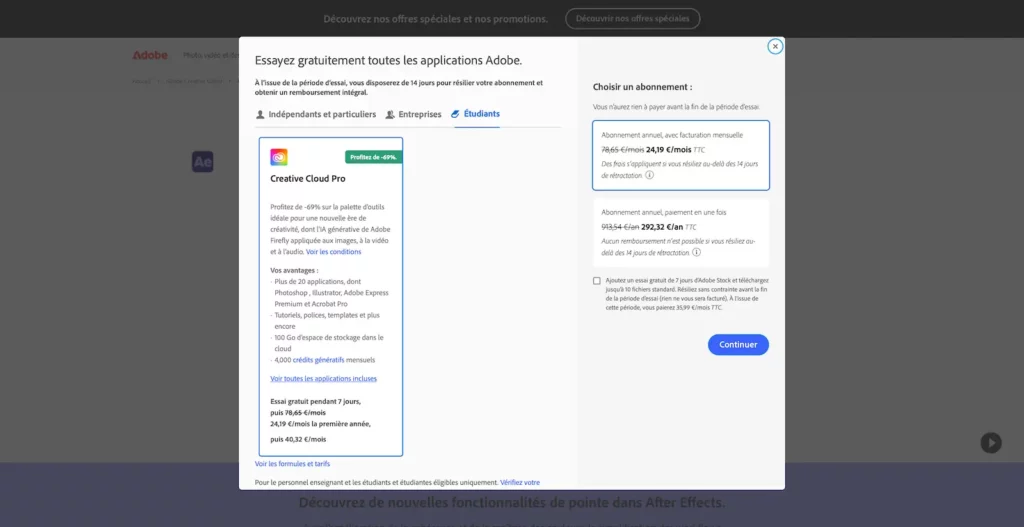Open the Voir les conditions link
Viewport: 1024px width, 527px height.
pyautogui.click(x=334, y=251)
